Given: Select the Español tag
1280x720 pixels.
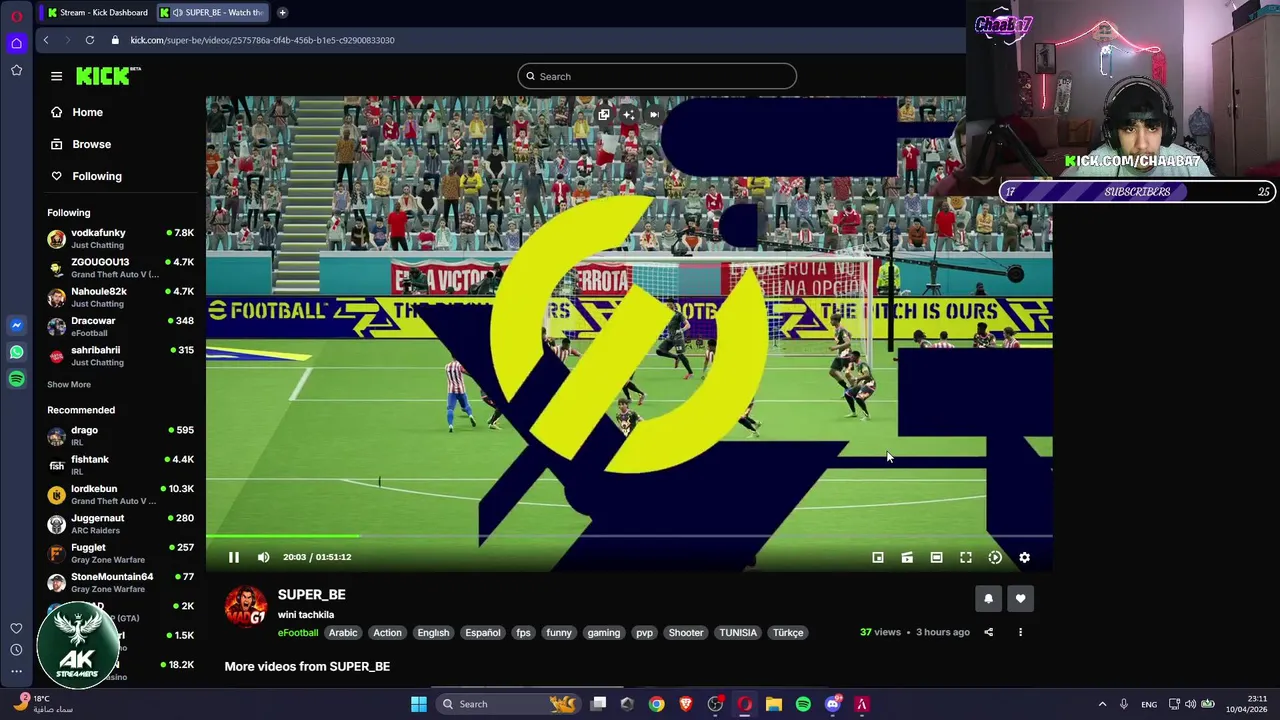Looking at the screenshot, I should pos(482,632).
